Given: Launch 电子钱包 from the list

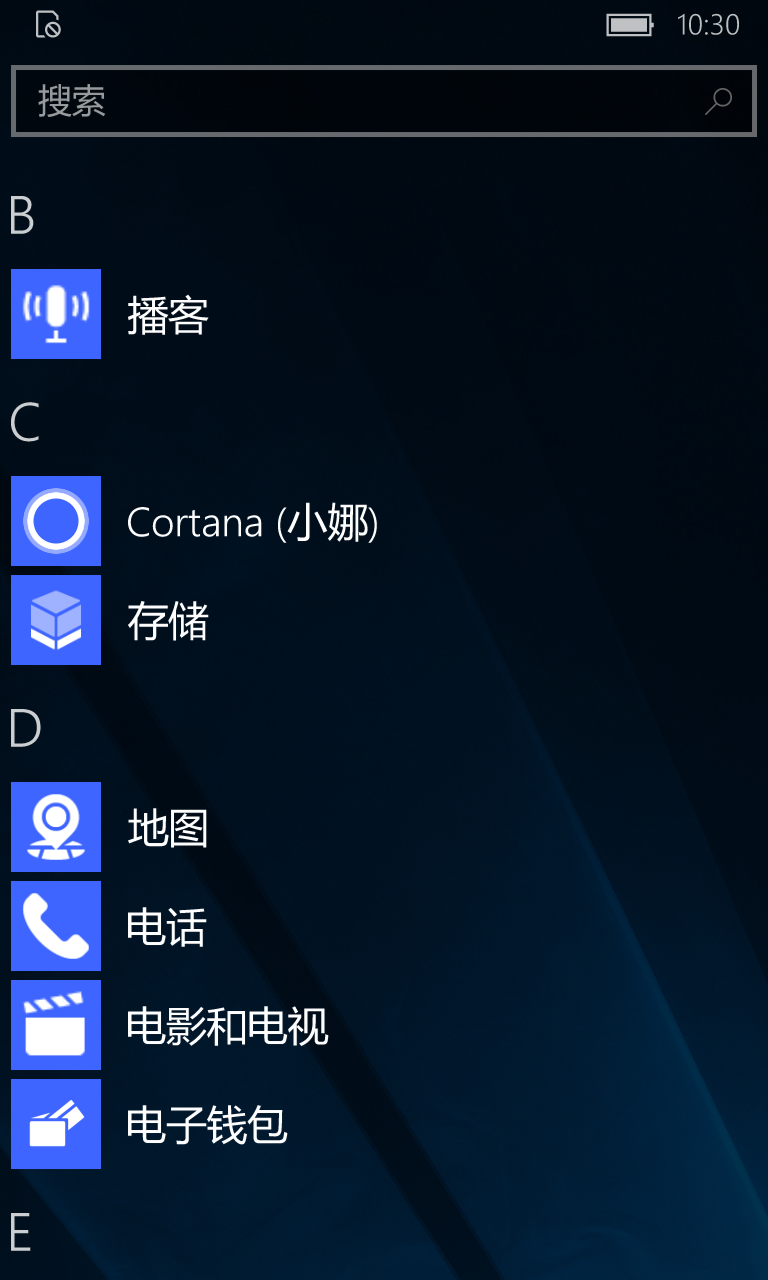Looking at the screenshot, I should (x=208, y=1126).
